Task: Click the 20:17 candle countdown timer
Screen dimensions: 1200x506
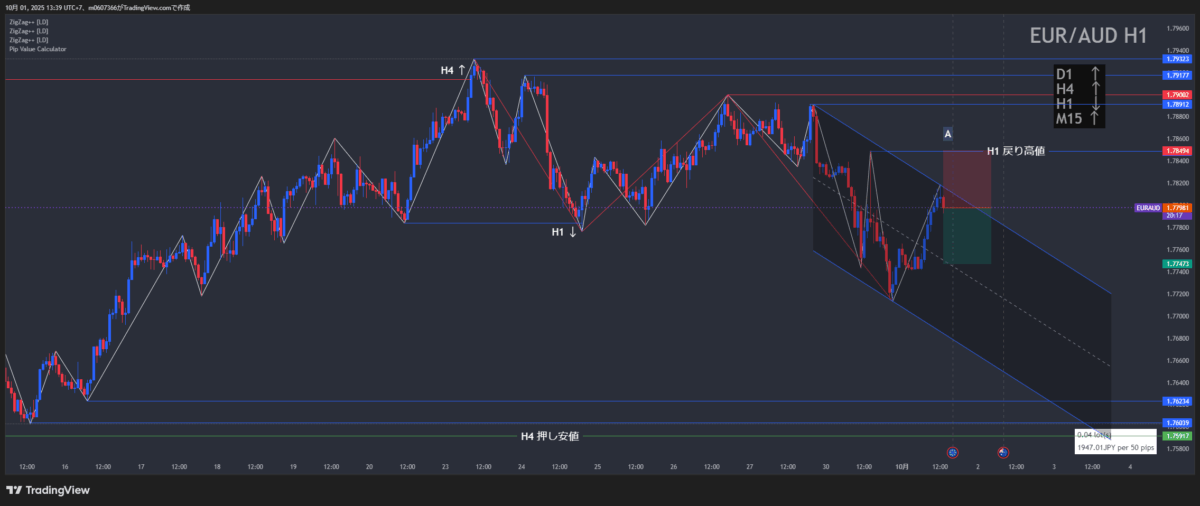Action: coord(1176,216)
